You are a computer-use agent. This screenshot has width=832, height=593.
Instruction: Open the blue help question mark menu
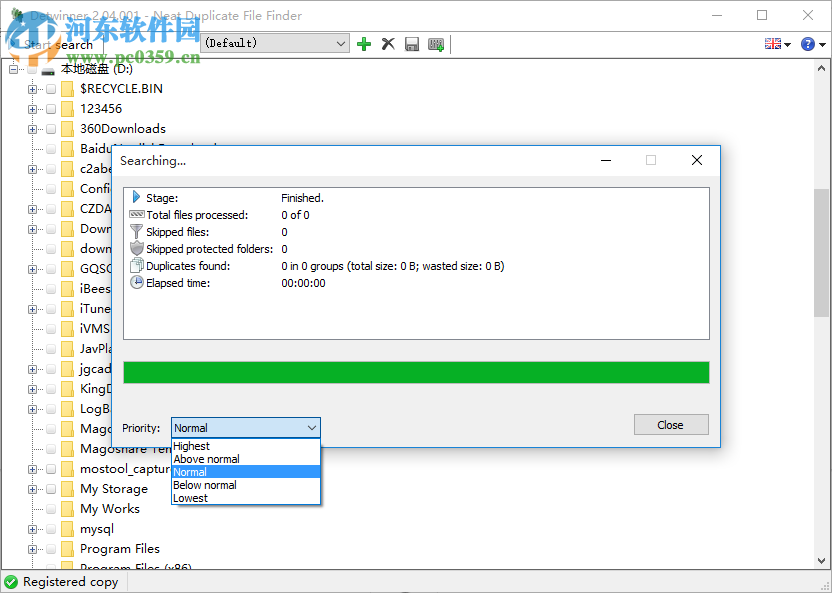(813, 44)
